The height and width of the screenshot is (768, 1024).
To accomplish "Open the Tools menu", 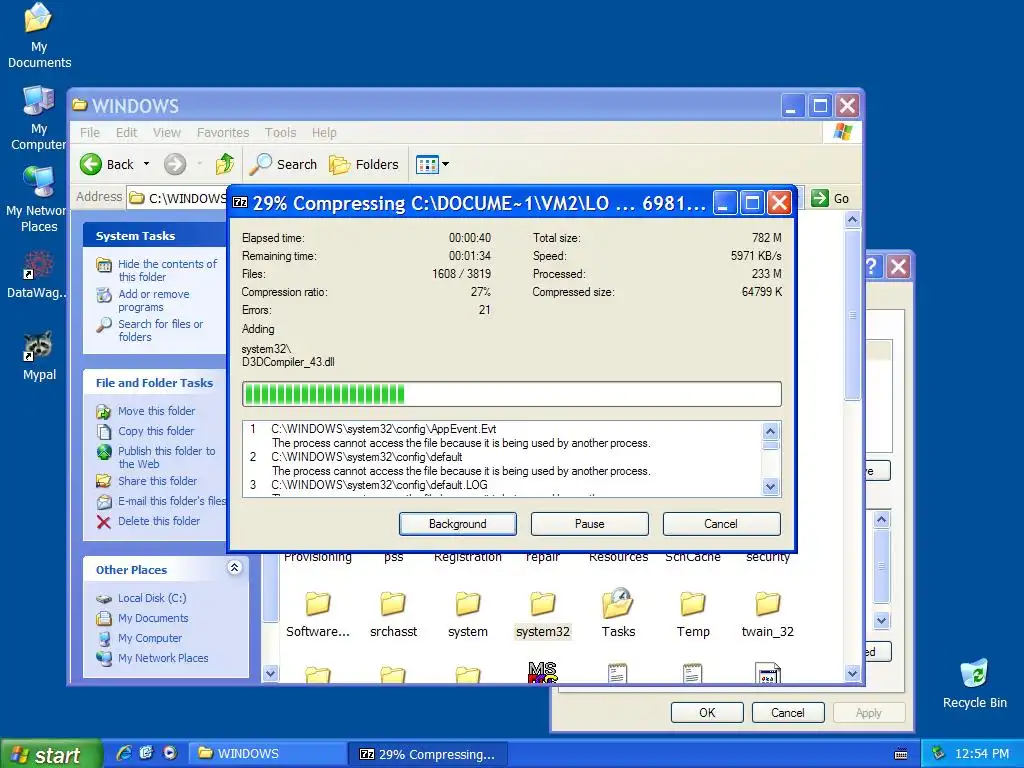I will (x=280, y=133).
